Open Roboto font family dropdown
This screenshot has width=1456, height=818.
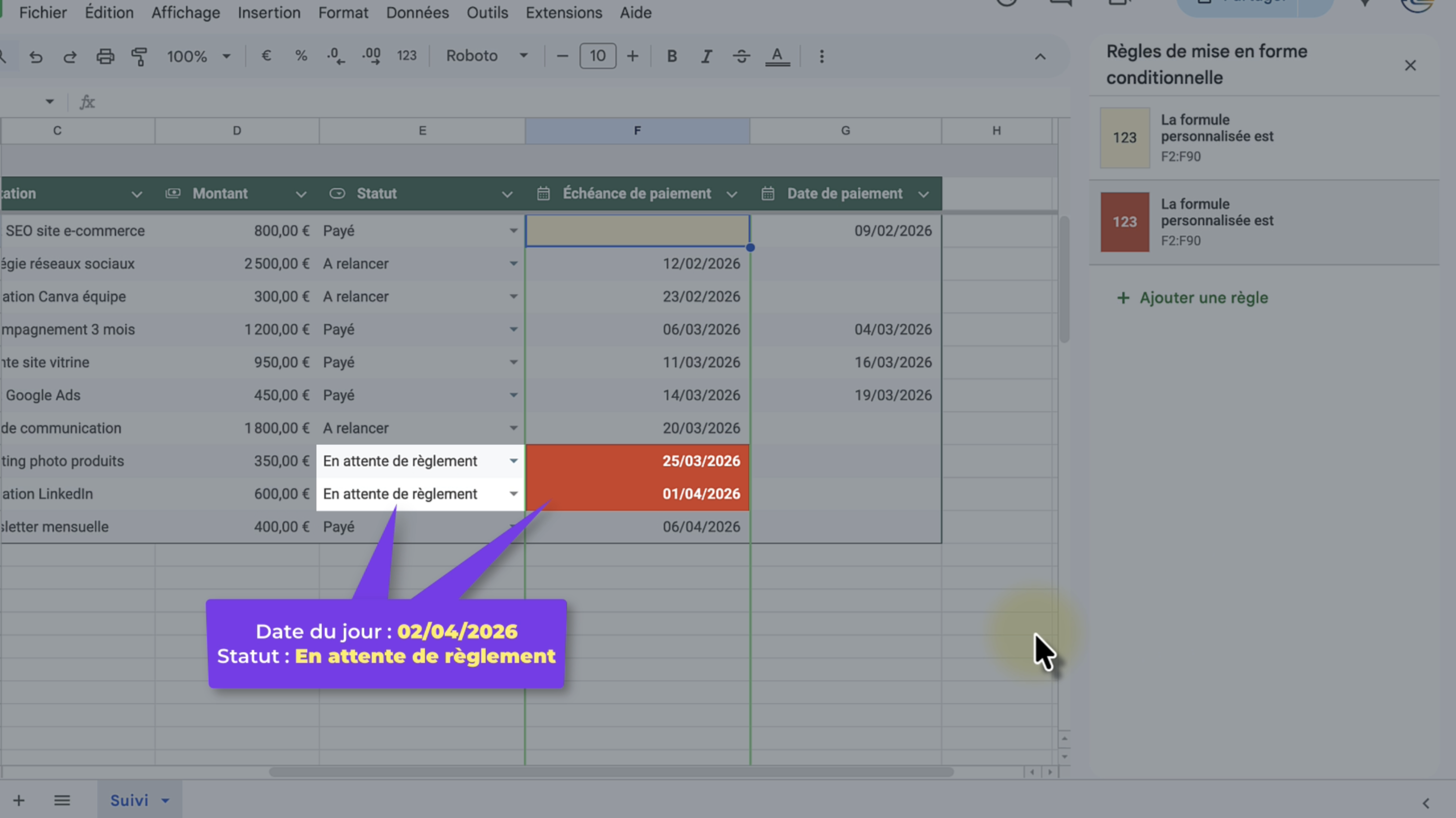[486, 56]
